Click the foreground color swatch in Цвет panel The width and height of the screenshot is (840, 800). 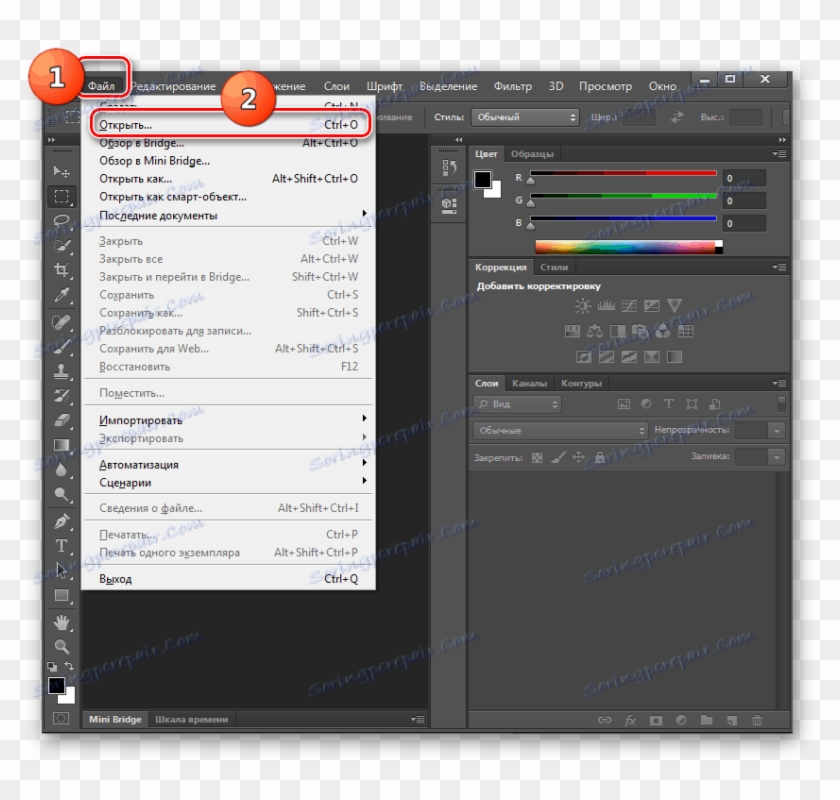(x=482, y=180)
